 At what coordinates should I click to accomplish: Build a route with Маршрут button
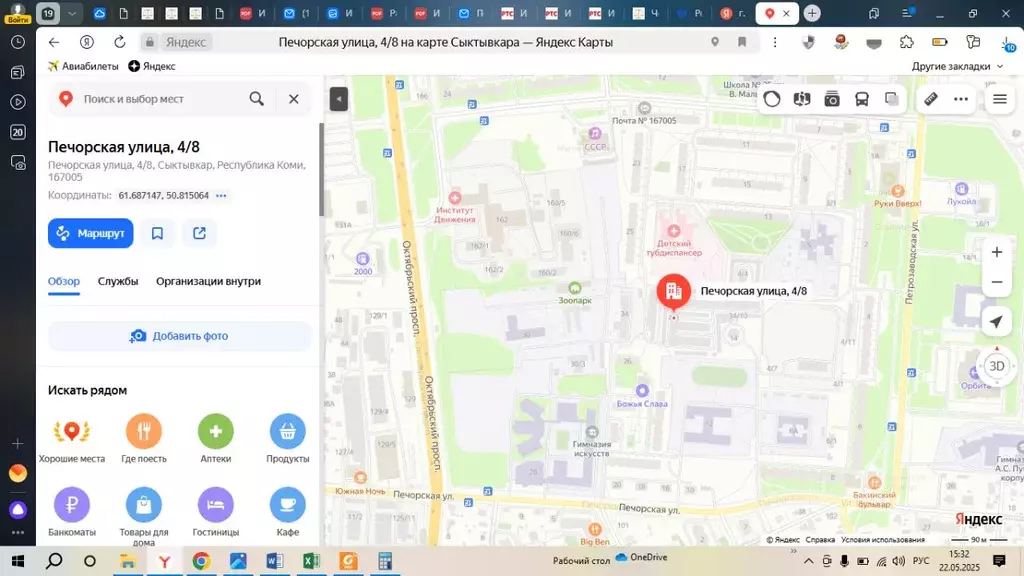tap(91, 233)
